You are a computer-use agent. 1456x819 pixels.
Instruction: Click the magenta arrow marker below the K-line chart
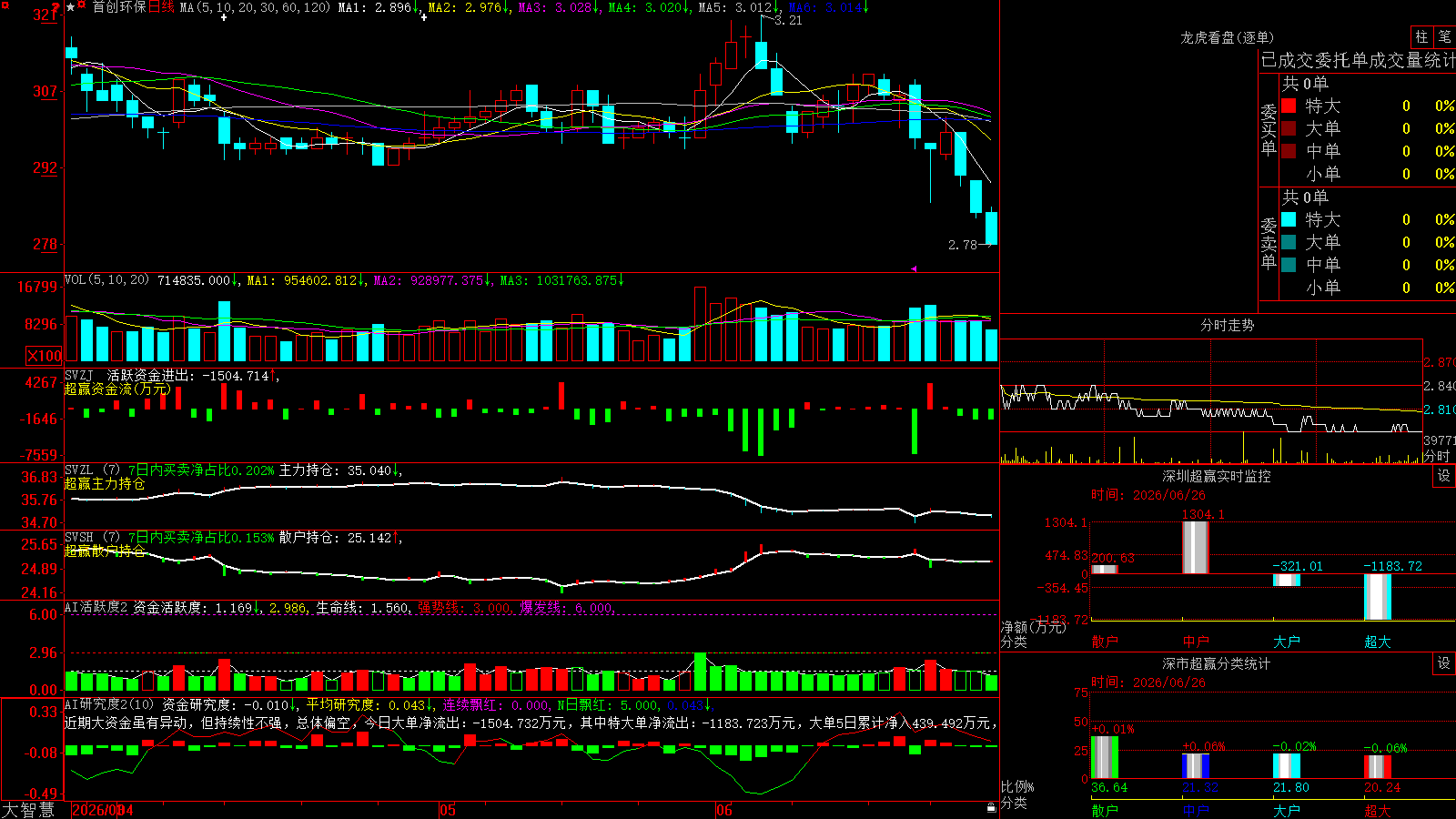914,268
